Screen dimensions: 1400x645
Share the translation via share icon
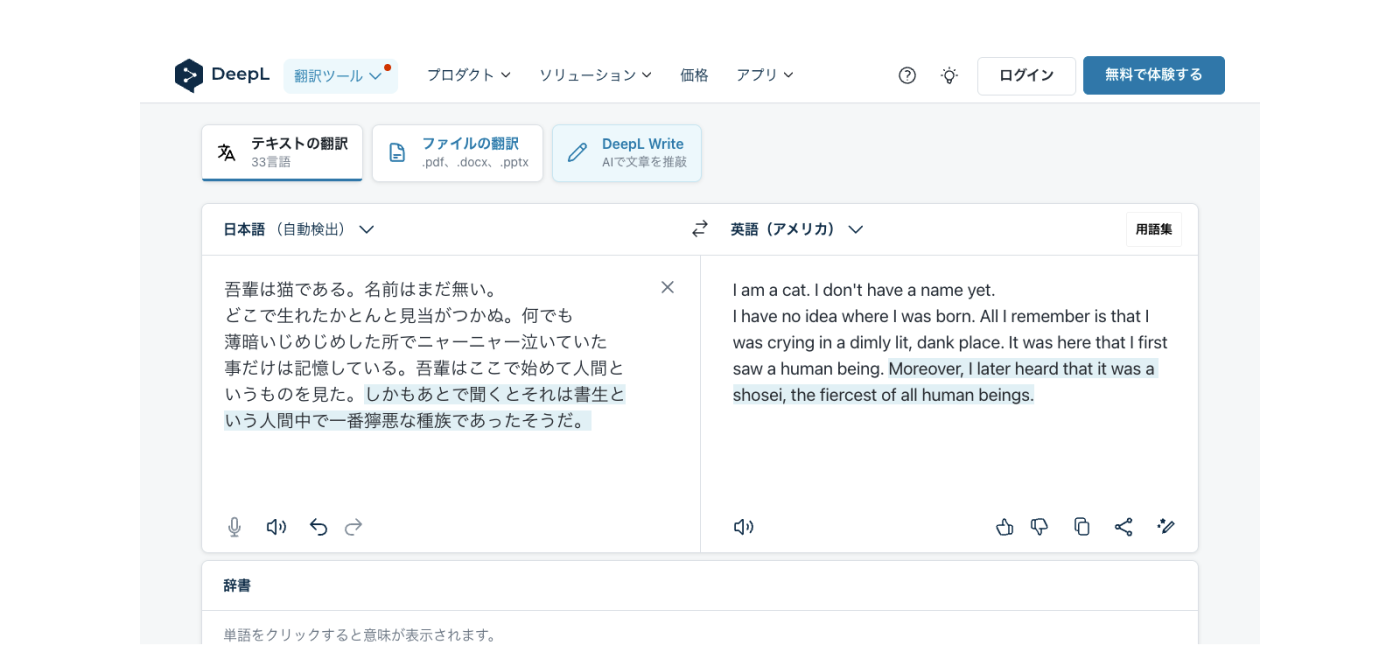pyautogui.click(x=1123, y=527)
